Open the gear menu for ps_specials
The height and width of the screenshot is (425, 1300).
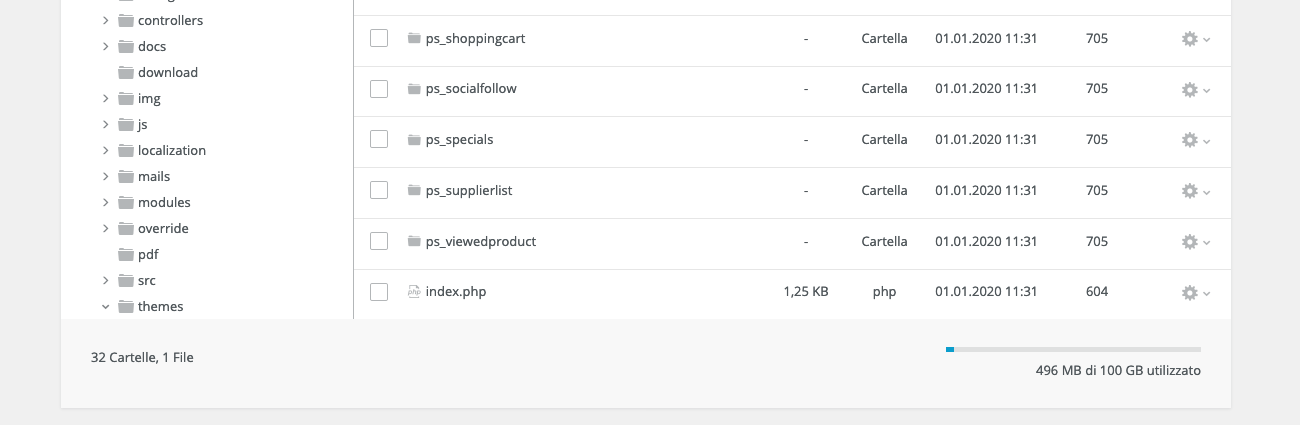pyautogui.click(x=1195, y=141)
